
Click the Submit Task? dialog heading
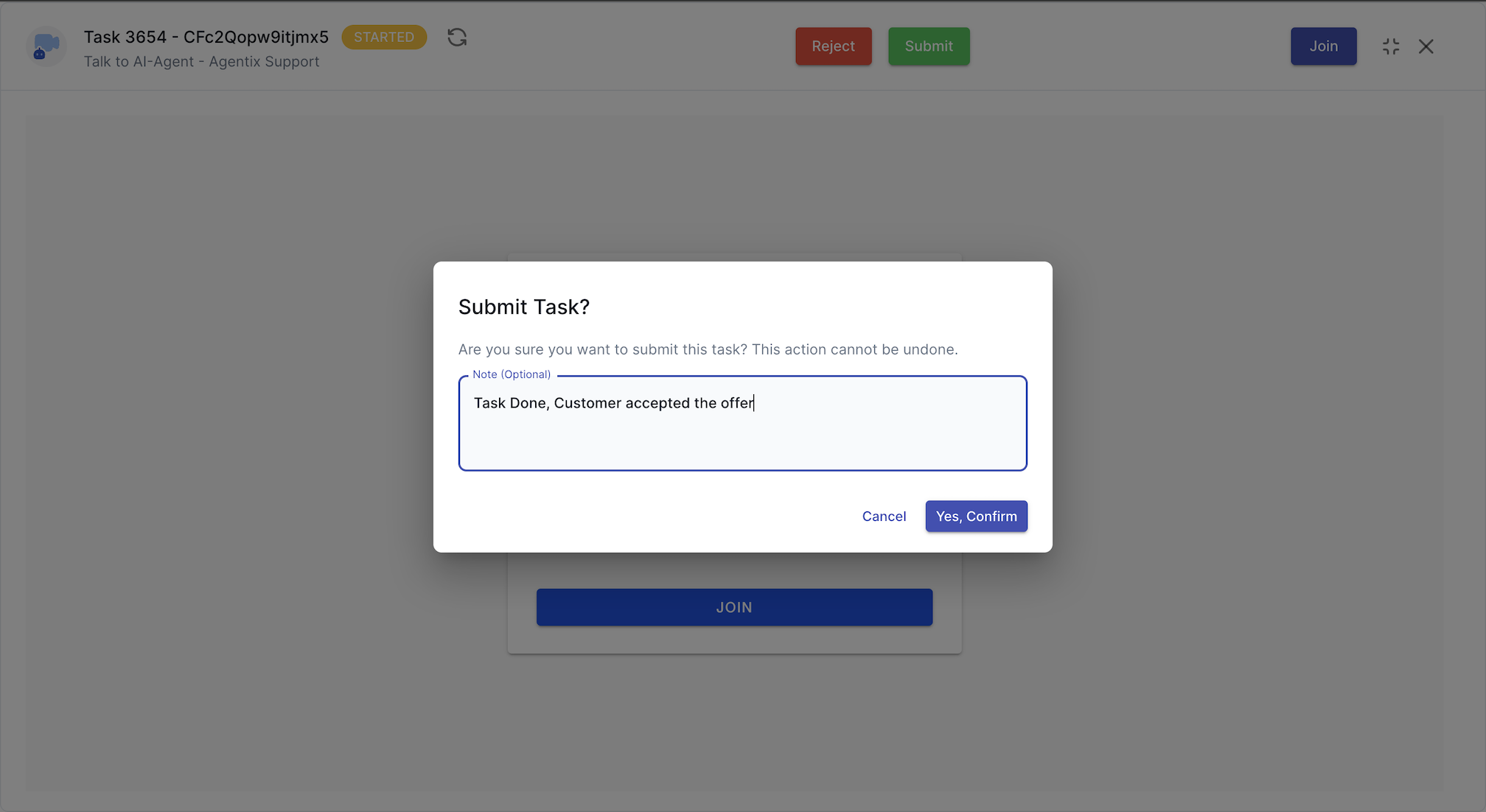point(523,307)
